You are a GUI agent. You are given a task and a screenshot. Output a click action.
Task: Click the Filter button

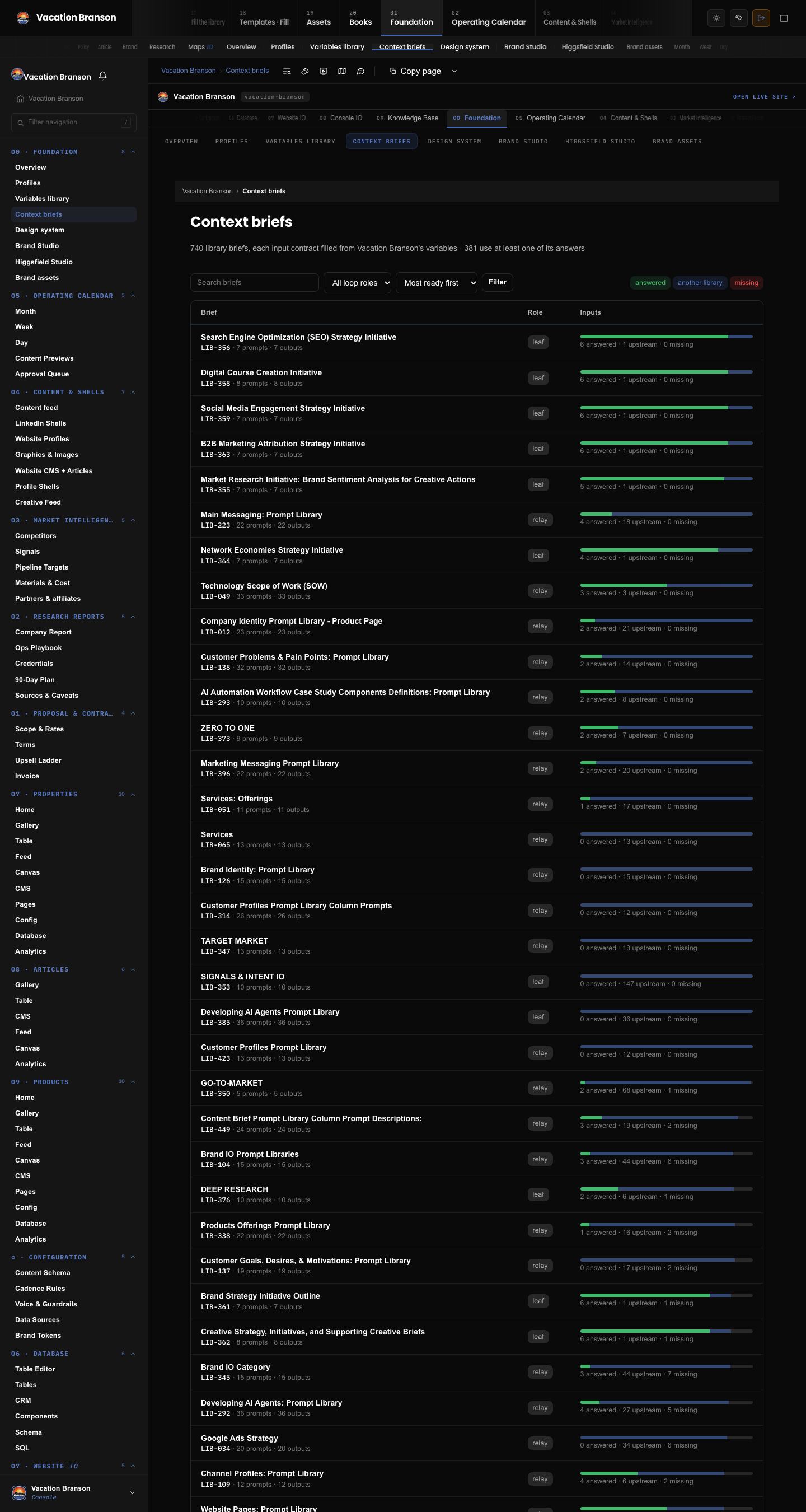point(498,282)
